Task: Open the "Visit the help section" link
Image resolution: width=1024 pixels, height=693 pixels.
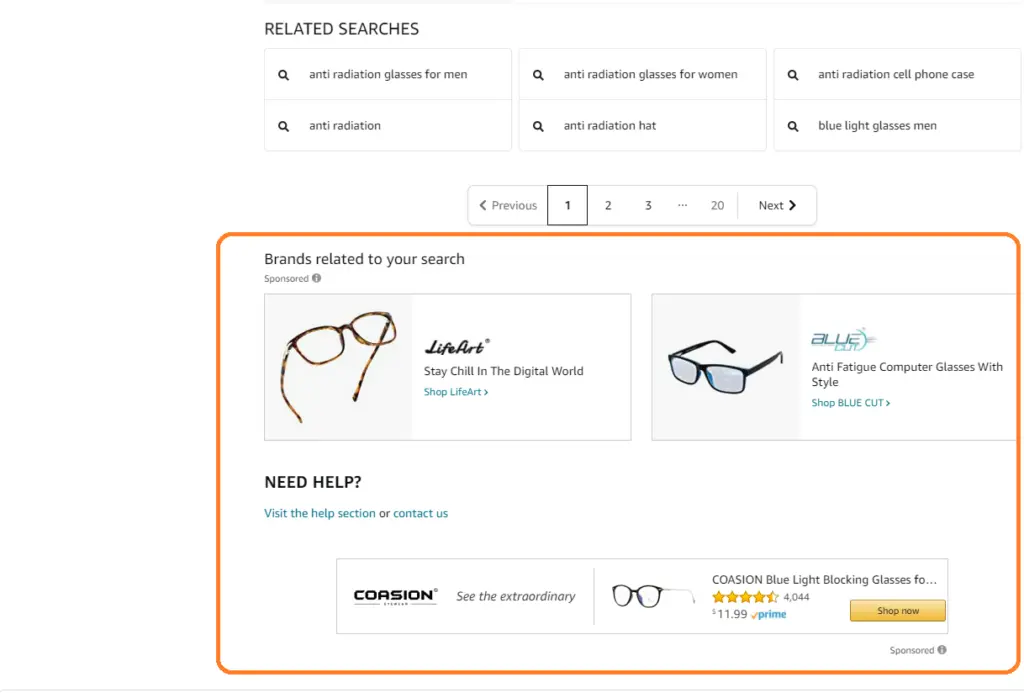Action: point(320,514)
